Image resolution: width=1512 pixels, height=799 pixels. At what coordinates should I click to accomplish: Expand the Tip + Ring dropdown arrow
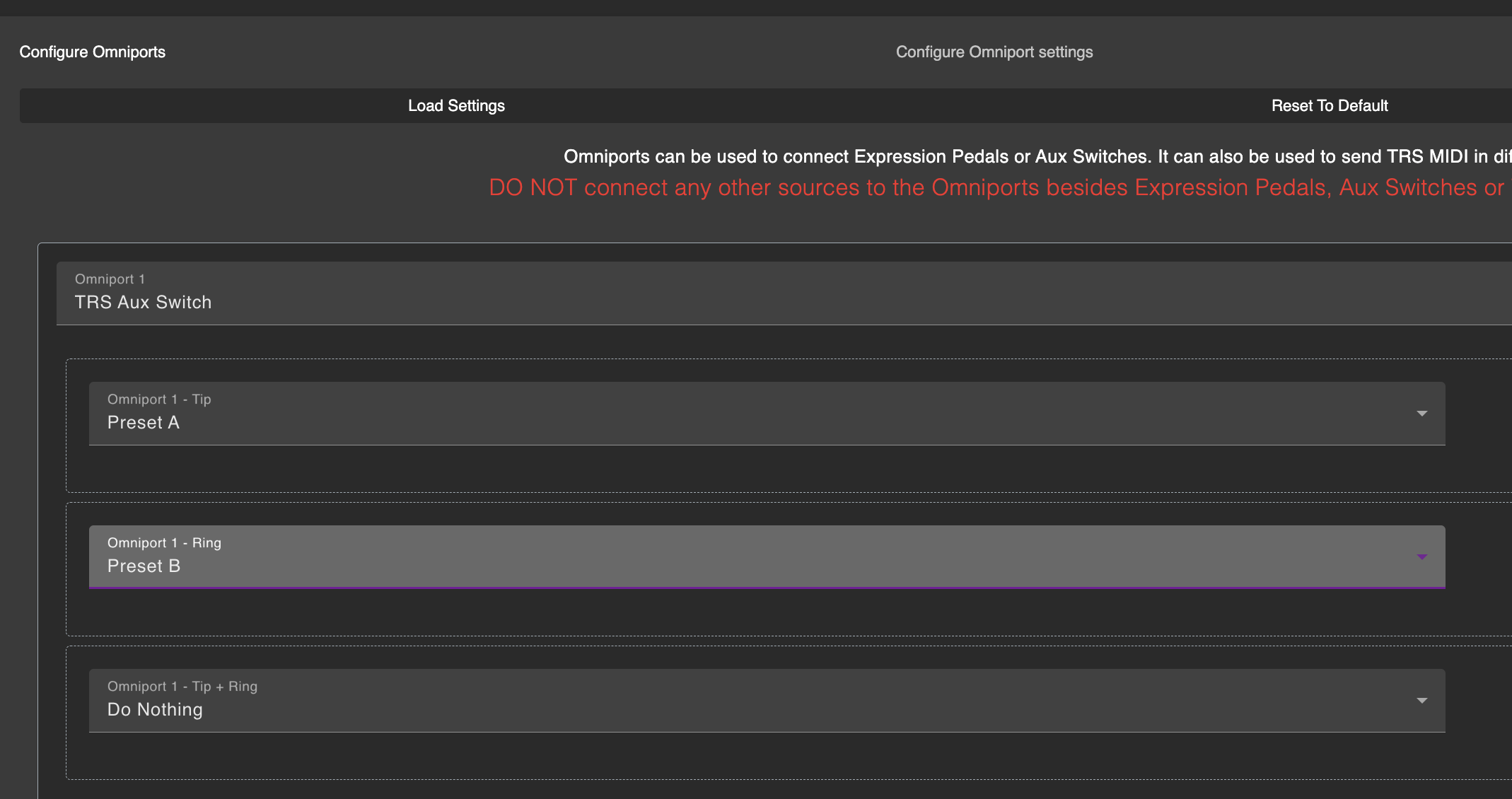tap(1421, 701)
